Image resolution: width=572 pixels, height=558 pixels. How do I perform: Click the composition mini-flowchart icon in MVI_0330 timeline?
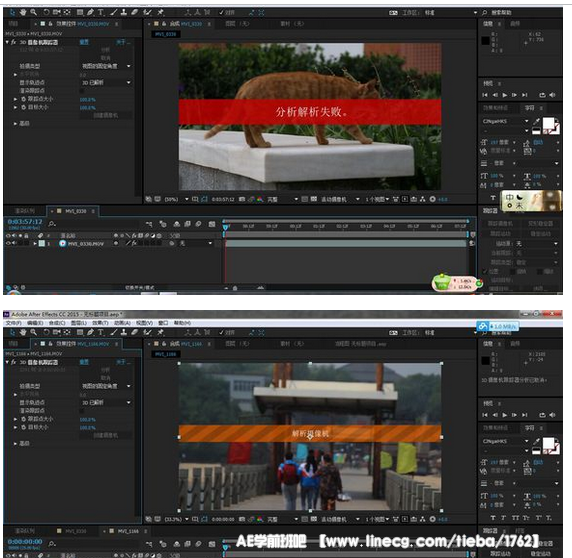click(149, 224)
